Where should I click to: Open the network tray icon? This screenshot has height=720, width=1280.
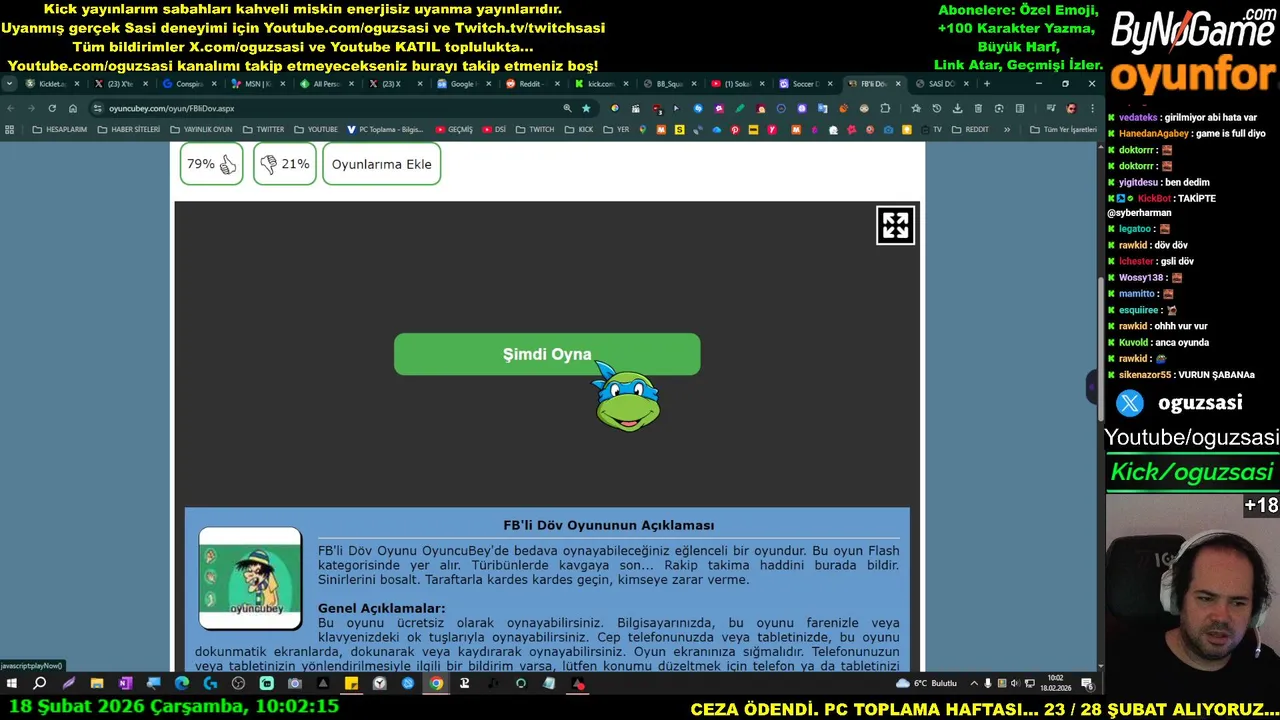click(1030, 684)
